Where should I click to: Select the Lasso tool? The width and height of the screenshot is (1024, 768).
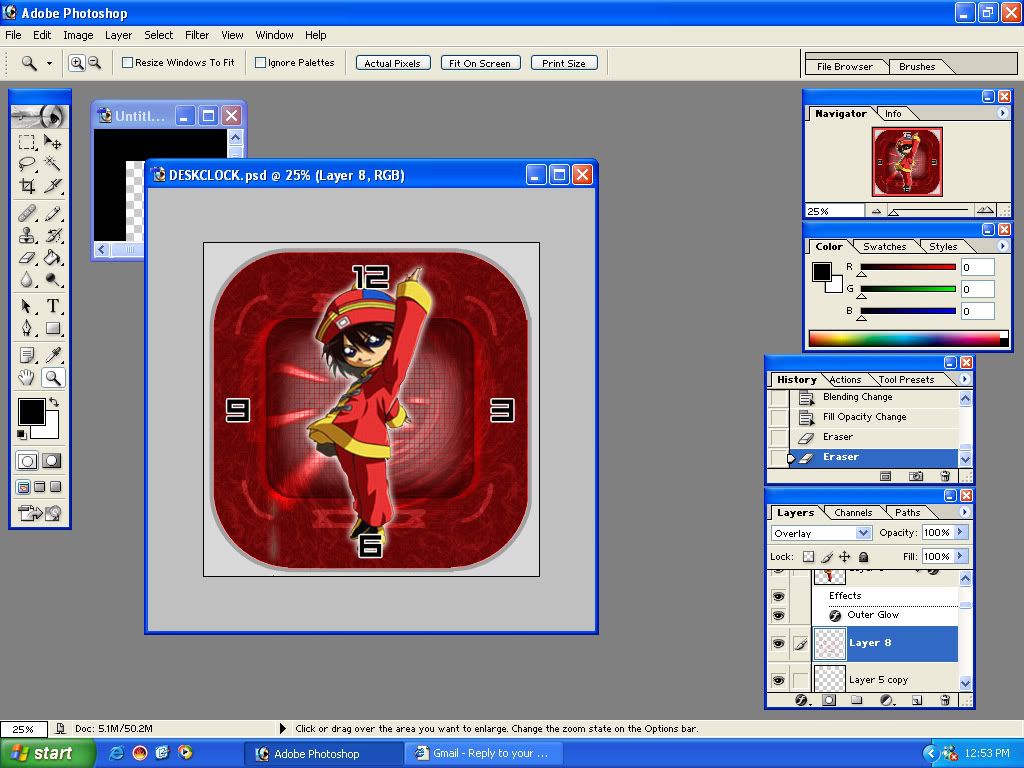[27, 164]
